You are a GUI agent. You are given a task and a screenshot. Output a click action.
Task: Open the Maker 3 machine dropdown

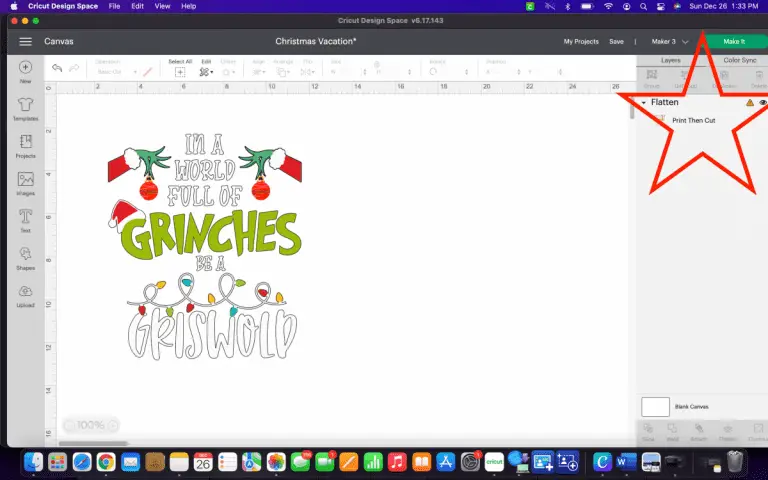pyautogui.click(x=669, y=42)
